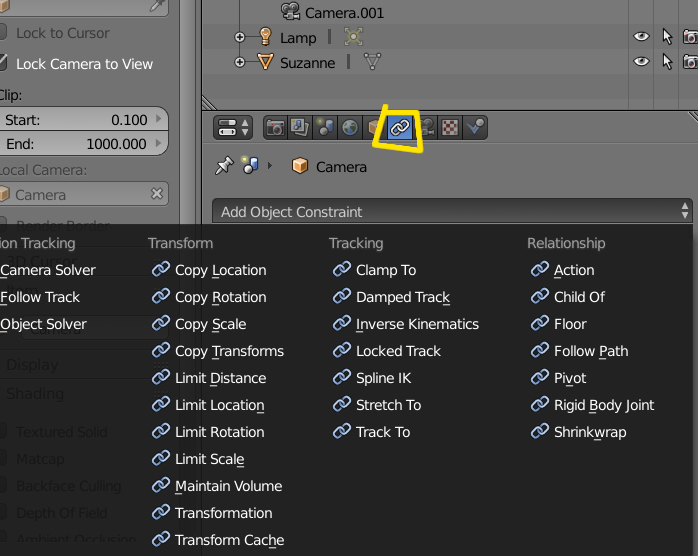Screen dimensions: 698x556
Task: Click the mesh data triangle icon beside Suzanne
Action: click(372, 61)
